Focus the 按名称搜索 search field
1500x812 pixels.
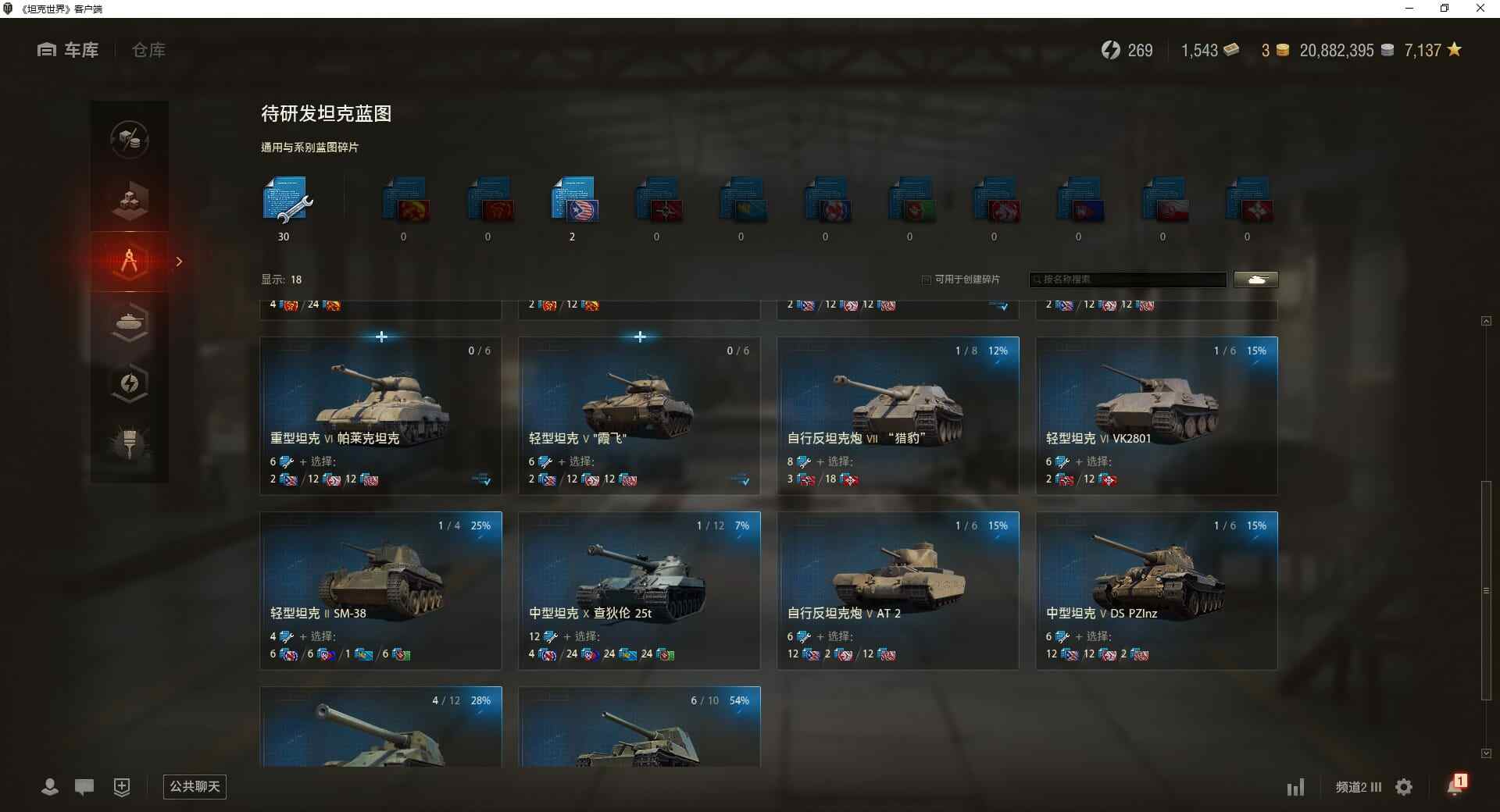[1127, 280]
